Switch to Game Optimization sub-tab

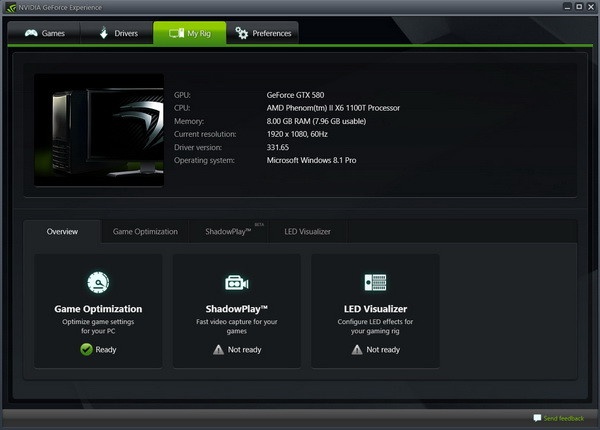click(x=145, y=231)
